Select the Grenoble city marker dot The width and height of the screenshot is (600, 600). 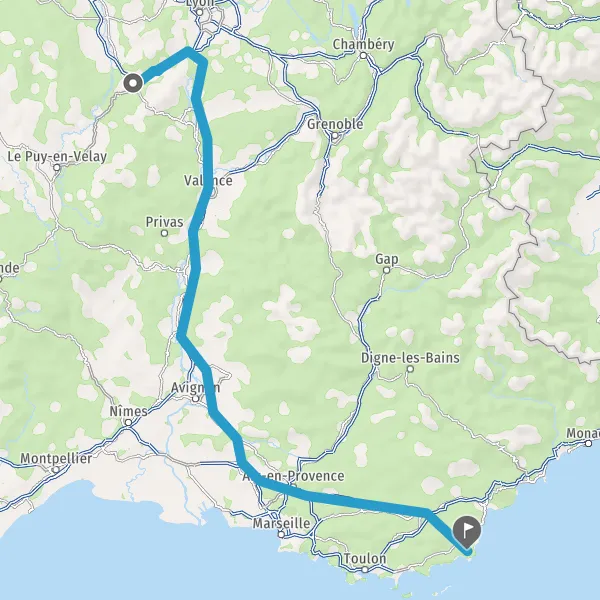pyautogui.click(x=335, y=135)
